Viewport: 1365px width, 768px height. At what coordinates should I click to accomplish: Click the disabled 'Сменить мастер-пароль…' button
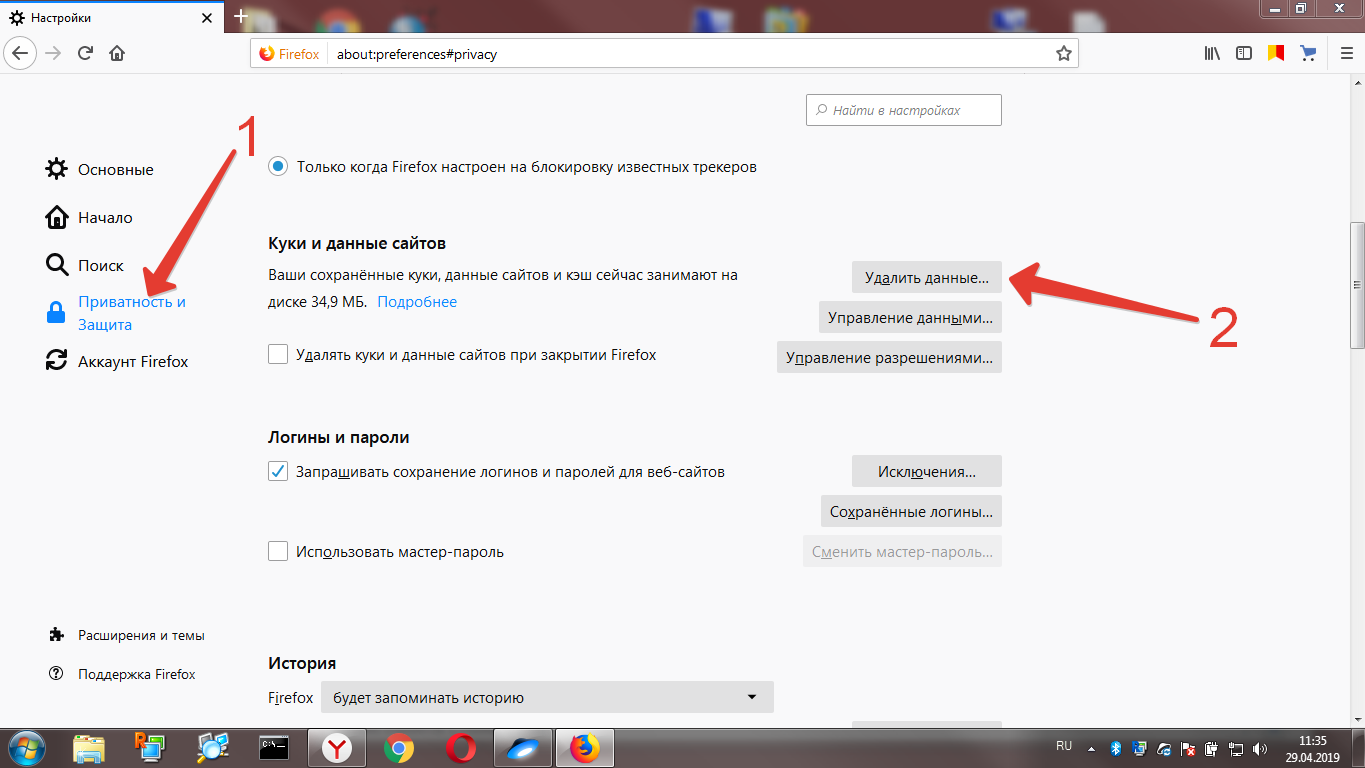pos(902,551)
